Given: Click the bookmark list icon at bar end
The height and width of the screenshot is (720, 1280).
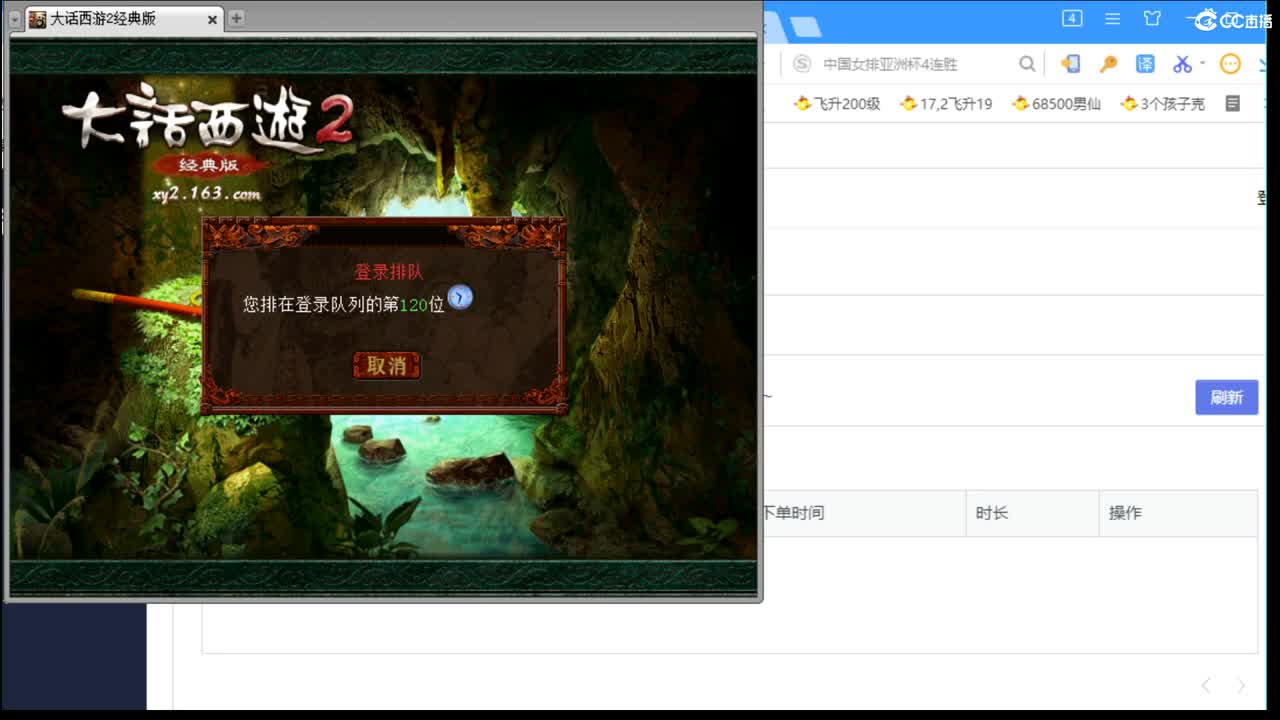Looking at the screenshot, I should coord(1233,104).
